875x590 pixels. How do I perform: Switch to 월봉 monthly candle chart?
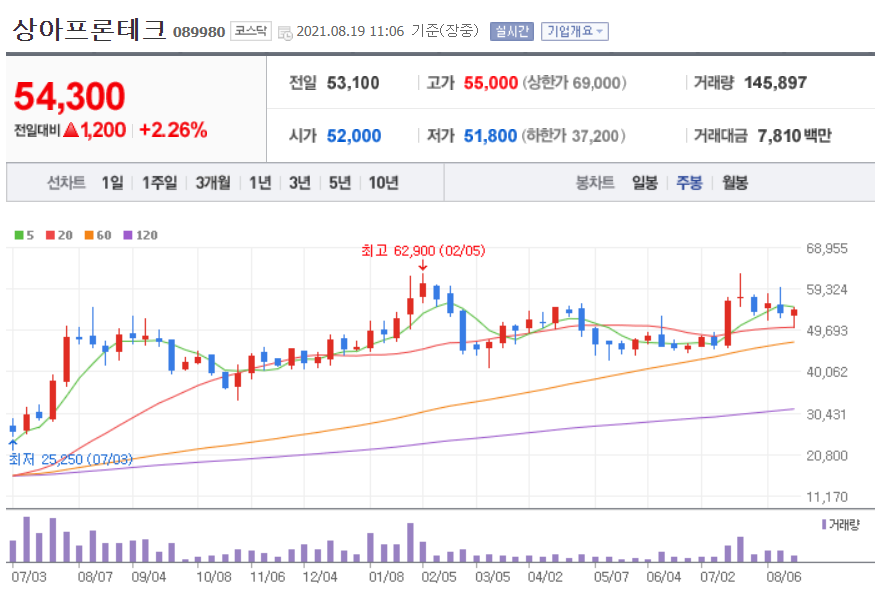pos(734,183)
